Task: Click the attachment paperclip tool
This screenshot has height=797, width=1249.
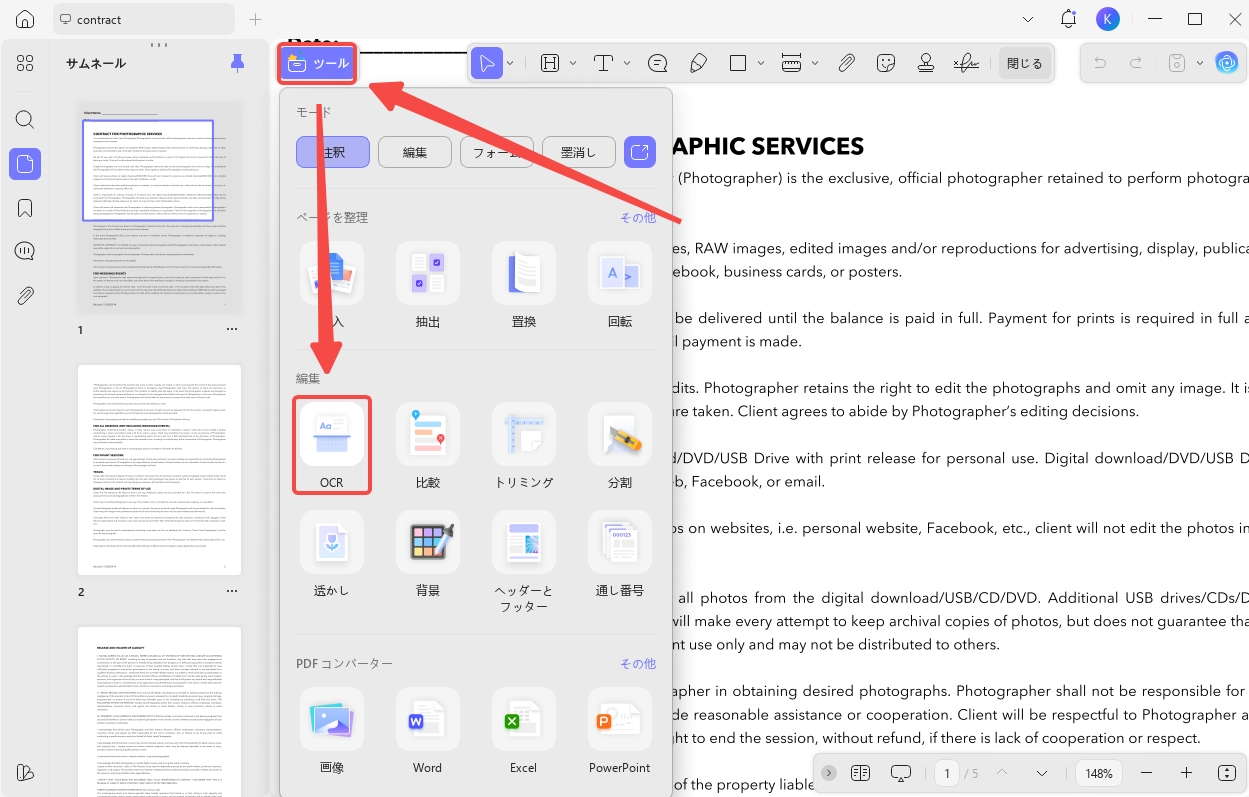Action: pos(846,63)
